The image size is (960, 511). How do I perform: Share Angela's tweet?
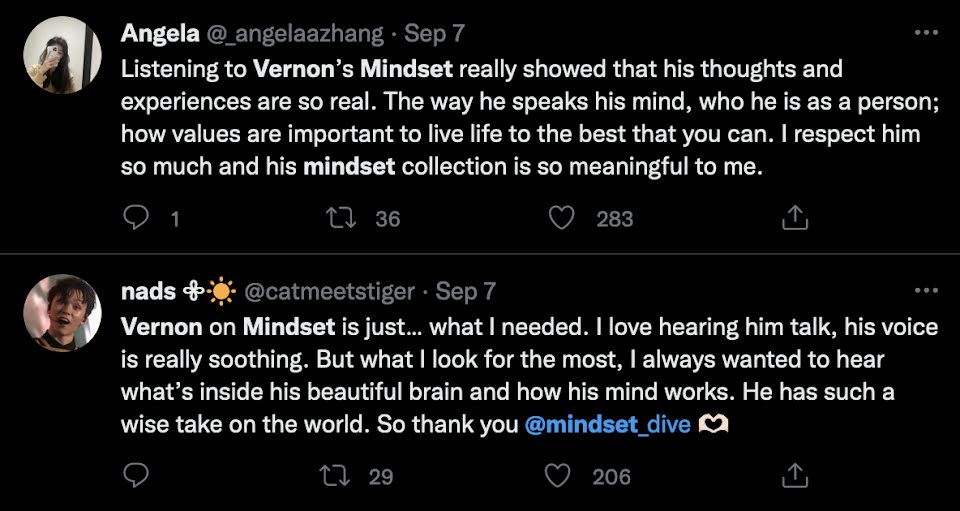click(794, 217)
